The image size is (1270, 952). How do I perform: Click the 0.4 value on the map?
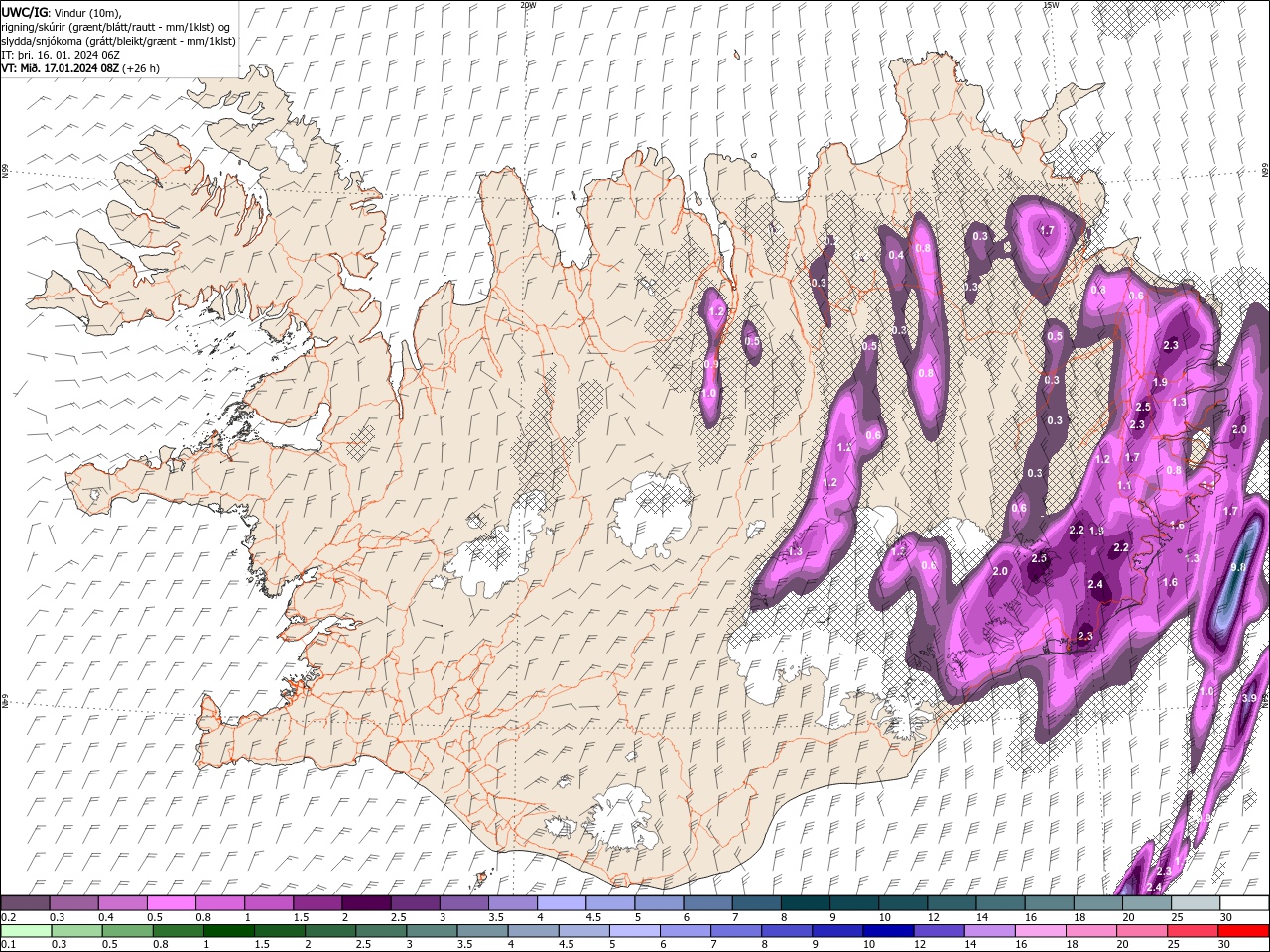click(896, 255)
